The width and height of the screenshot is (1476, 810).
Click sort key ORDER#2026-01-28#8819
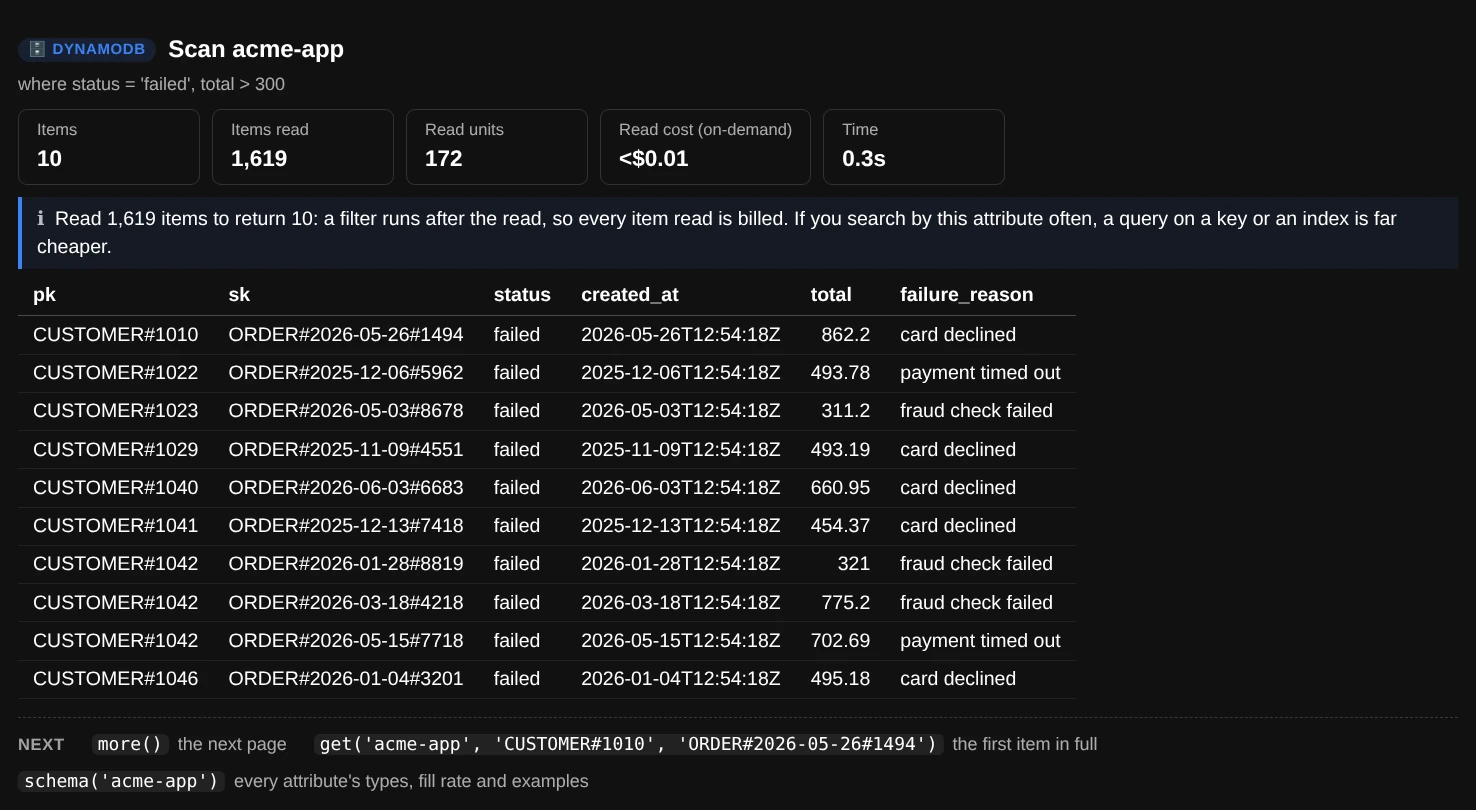[x=346, y=564]
